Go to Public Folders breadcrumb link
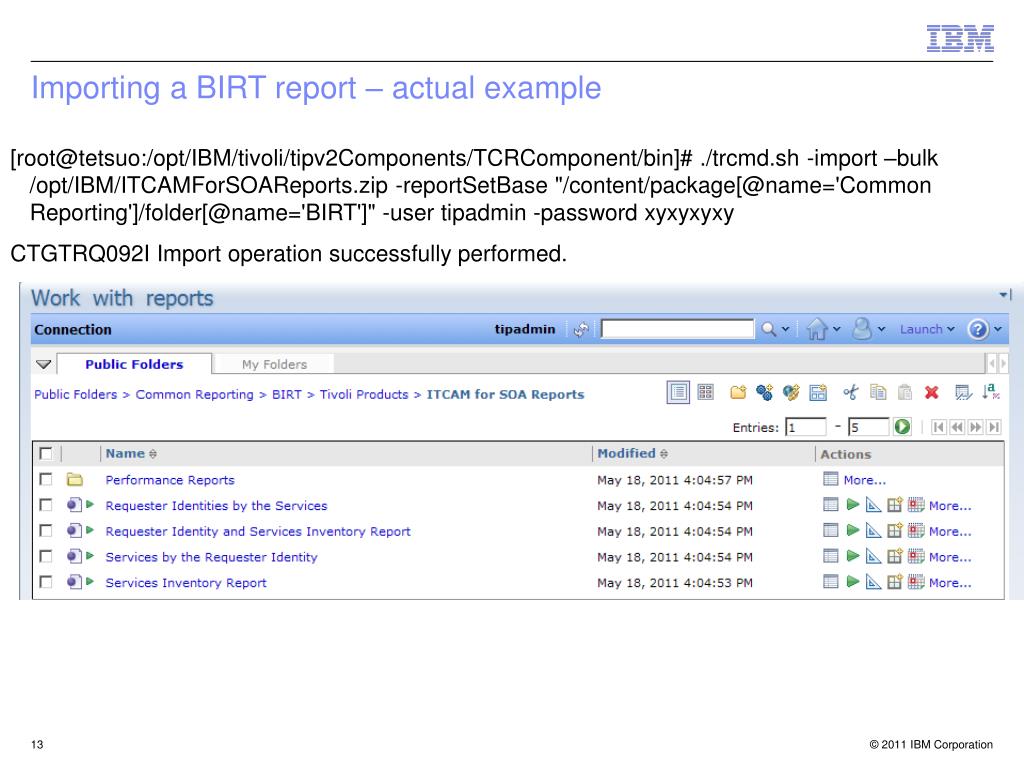 [76, 394]
